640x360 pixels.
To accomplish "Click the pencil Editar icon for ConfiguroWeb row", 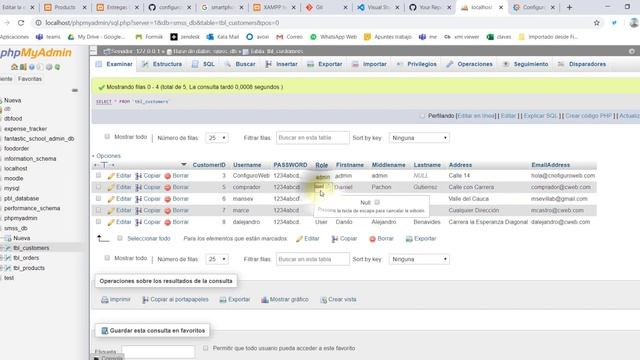I will point(111,176).
